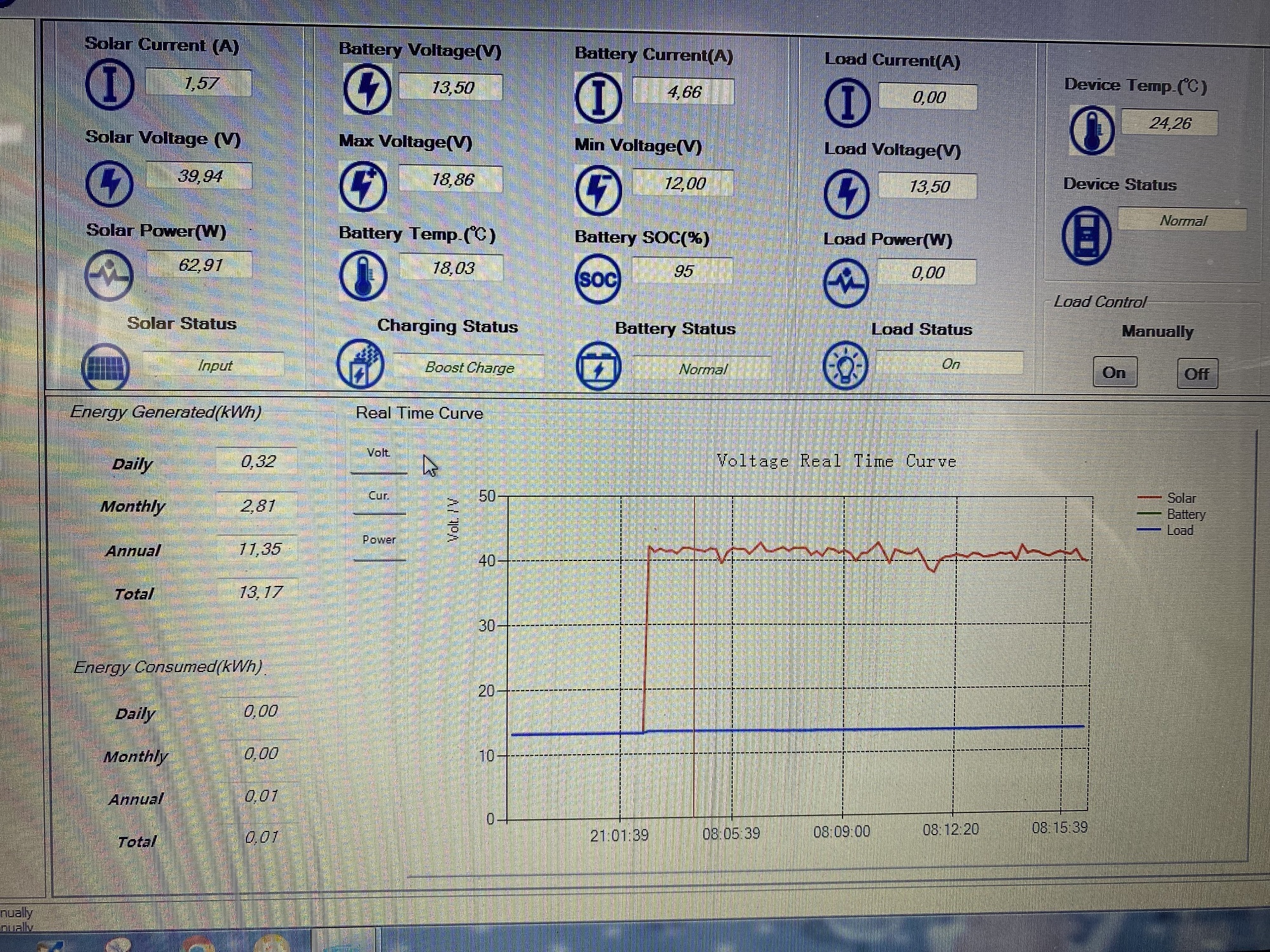Click the Load Status lightbulb icon
1270x952 pixels.
[x=845, y=366]
